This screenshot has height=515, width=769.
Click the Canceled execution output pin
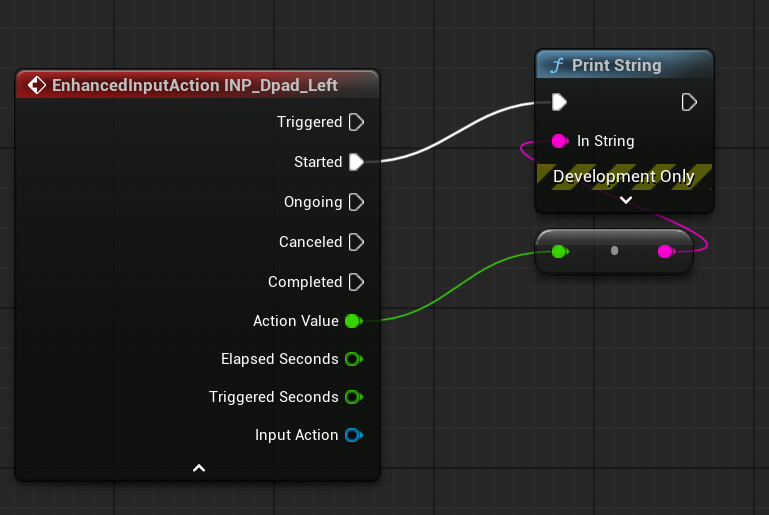(x=355, y=242)
